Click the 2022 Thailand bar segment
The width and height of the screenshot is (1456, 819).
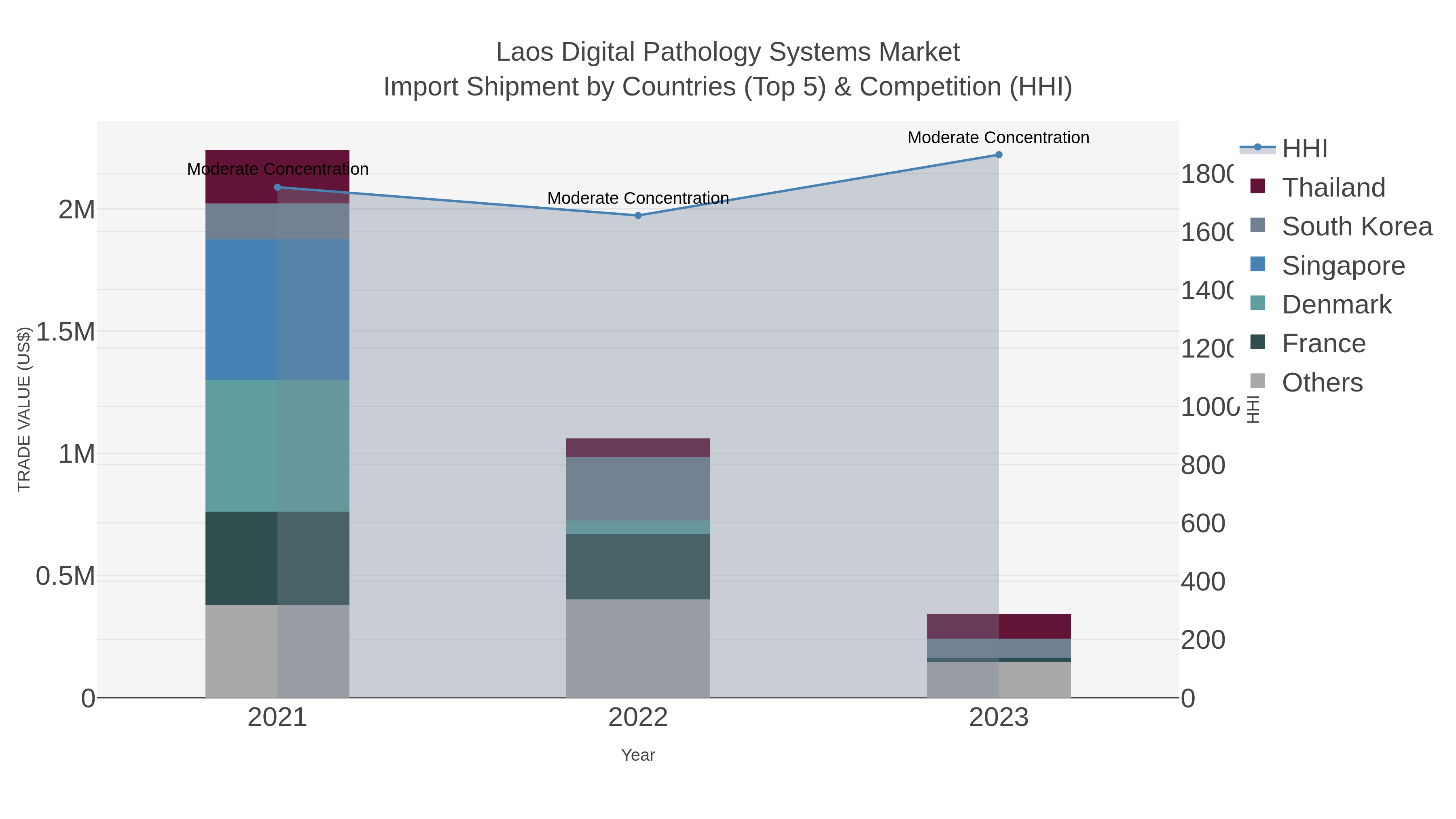(x=638, y=448)
